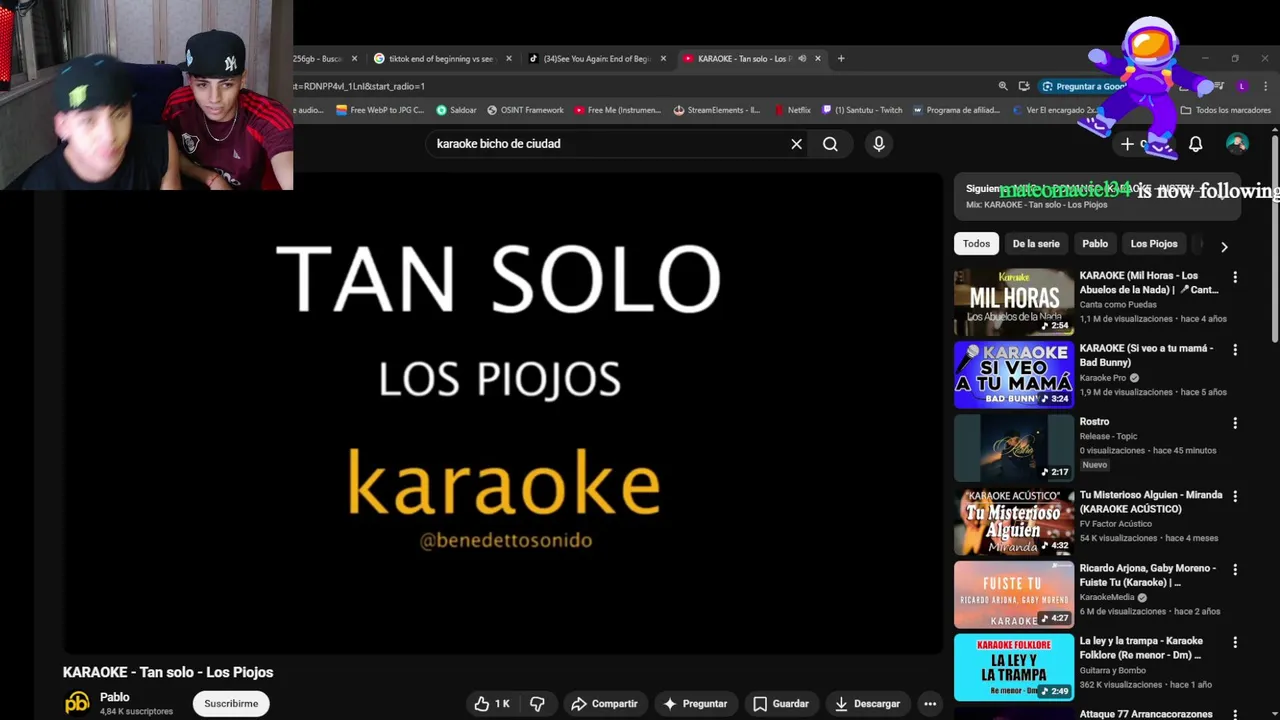
Task: Select the Todos filter chip
Action: (976, 244)
